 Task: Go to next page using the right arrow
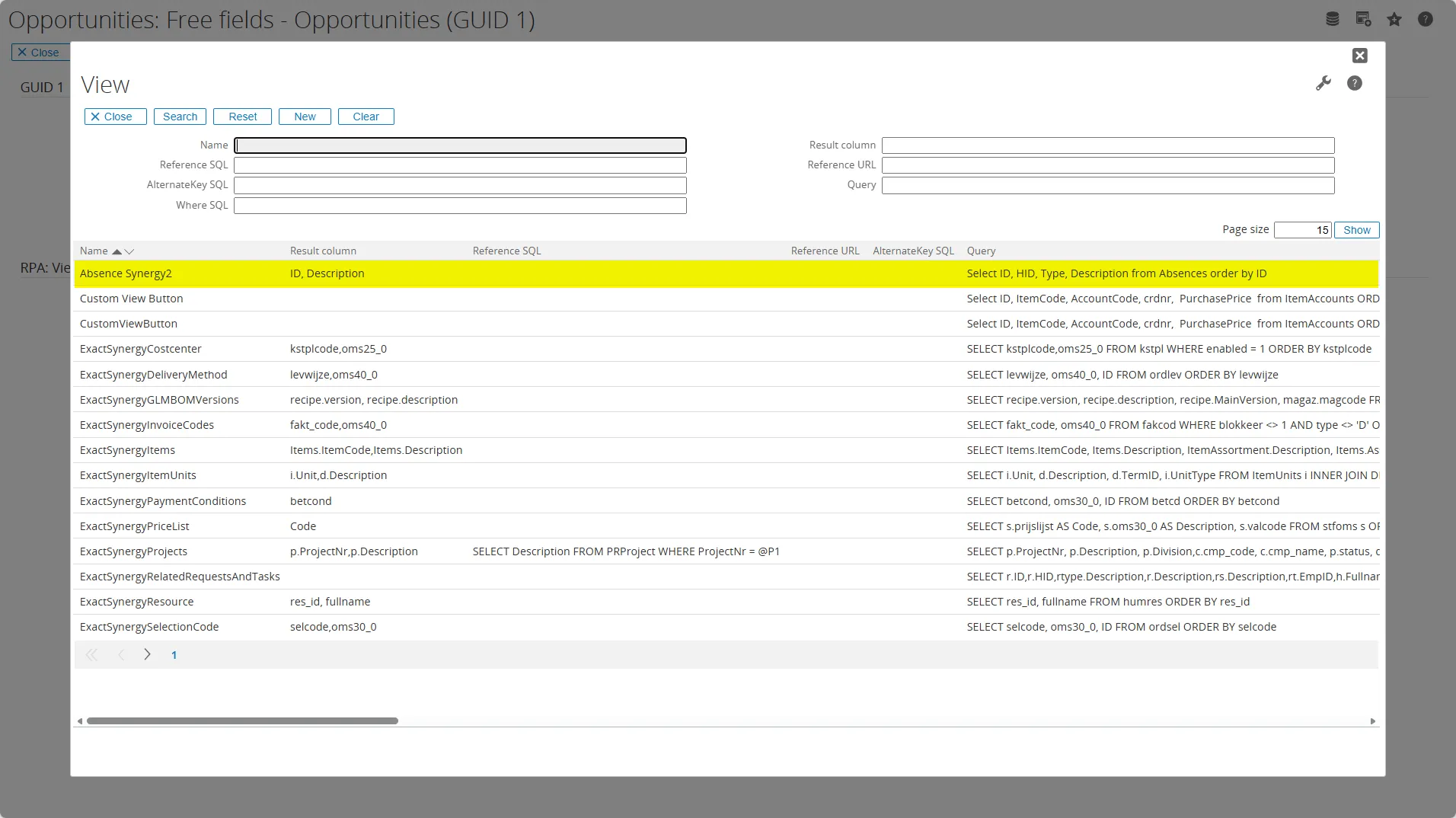click(x=147, y=655)
